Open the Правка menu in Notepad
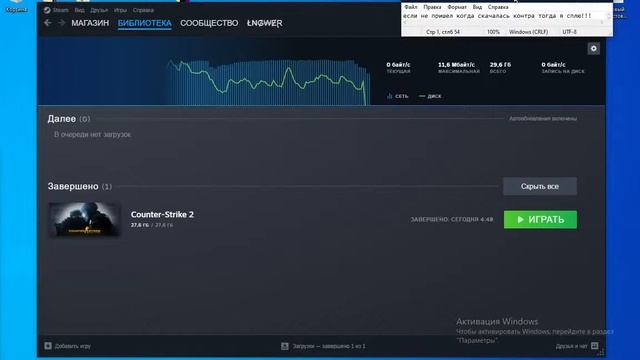This screenshot has width=640, height=360. coord(432,7)
